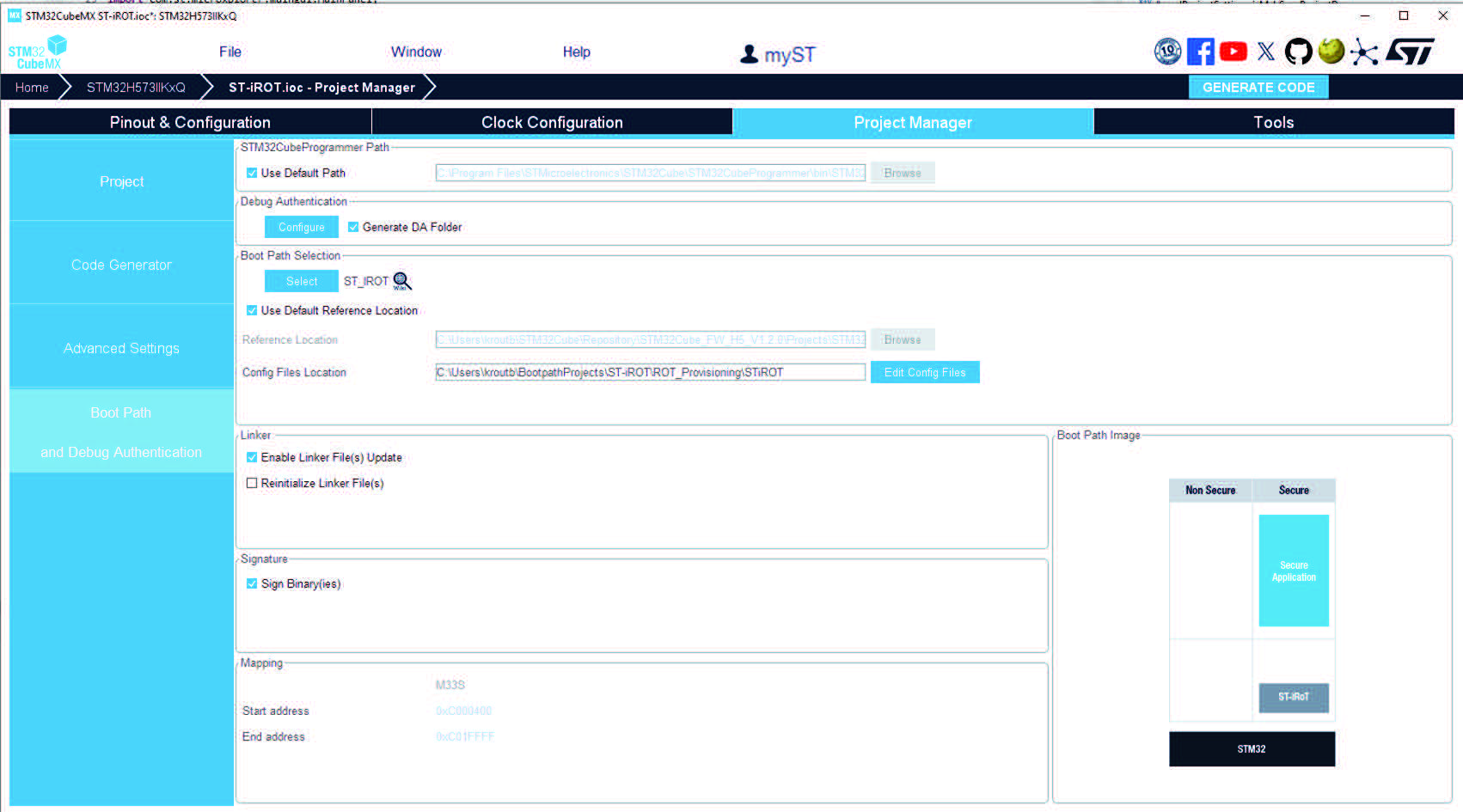Click Configure for Debug Authentication

click(302, 227)
